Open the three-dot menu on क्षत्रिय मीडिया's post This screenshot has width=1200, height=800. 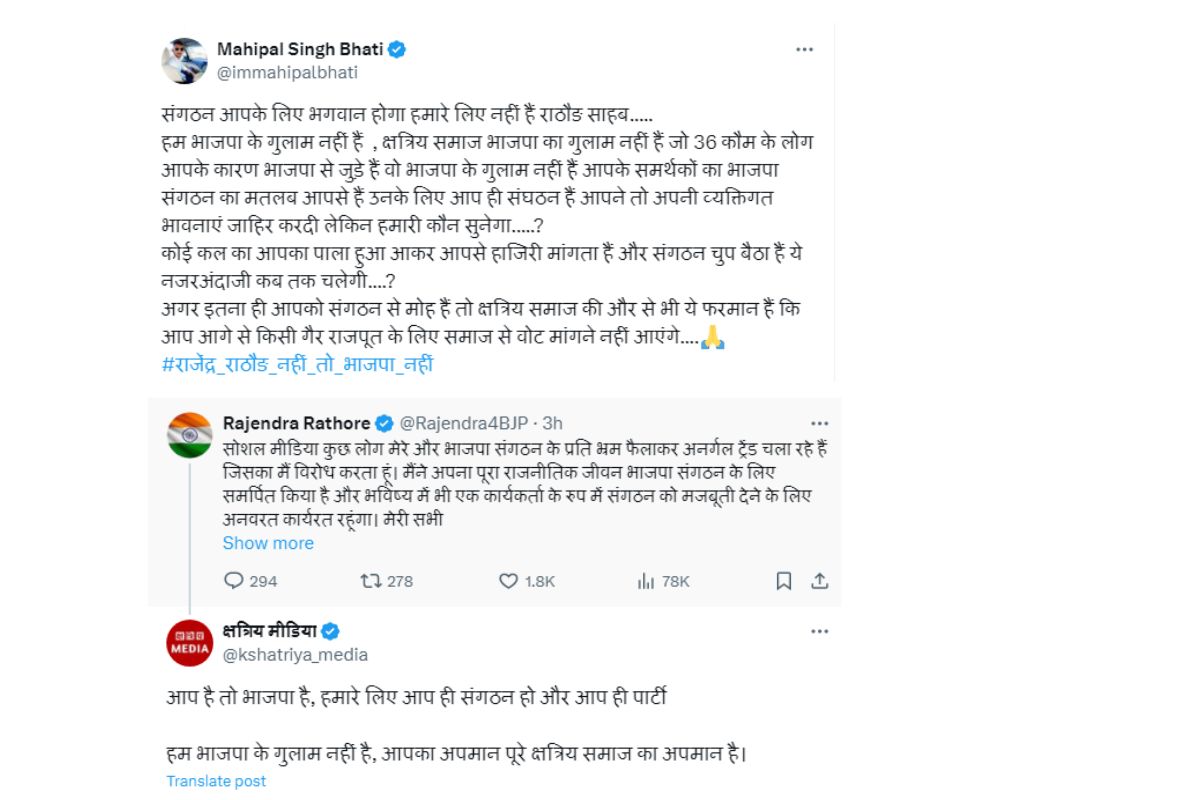point(821,630)
